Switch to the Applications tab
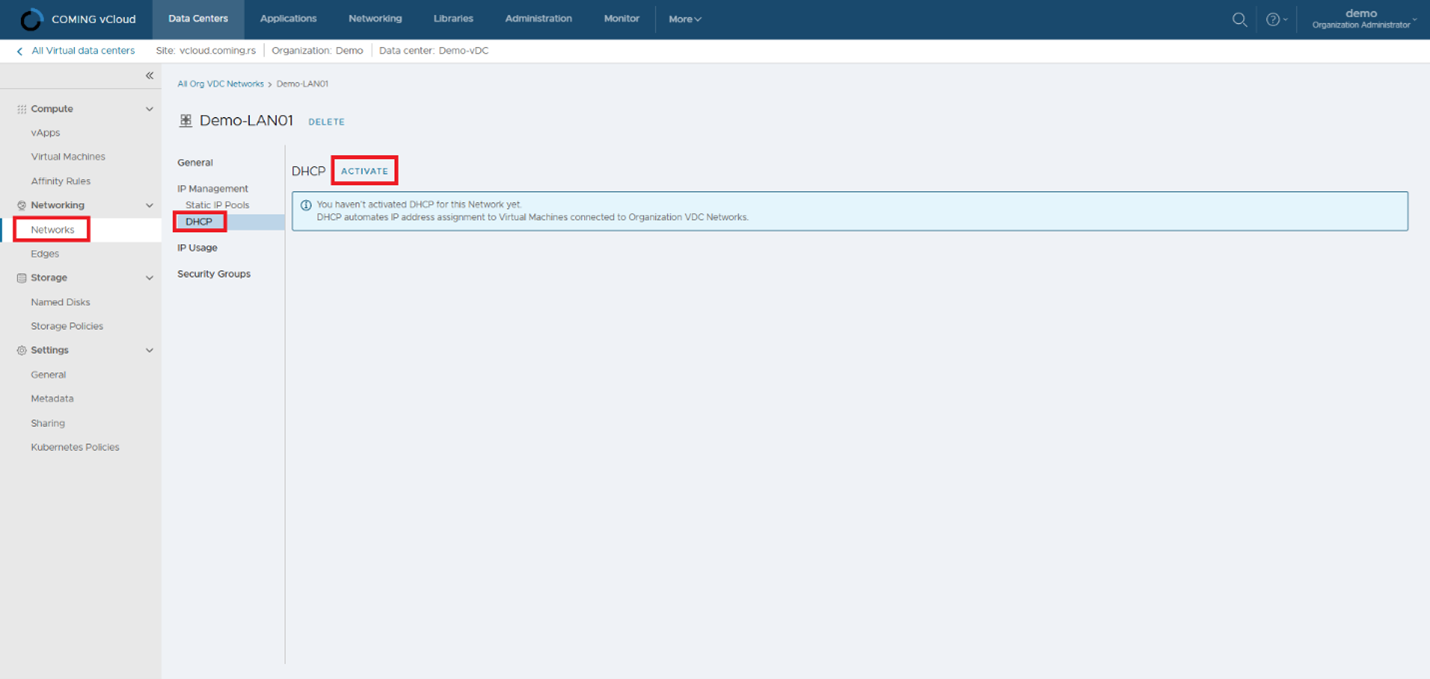1430x679 pixels. coord(288,19)
